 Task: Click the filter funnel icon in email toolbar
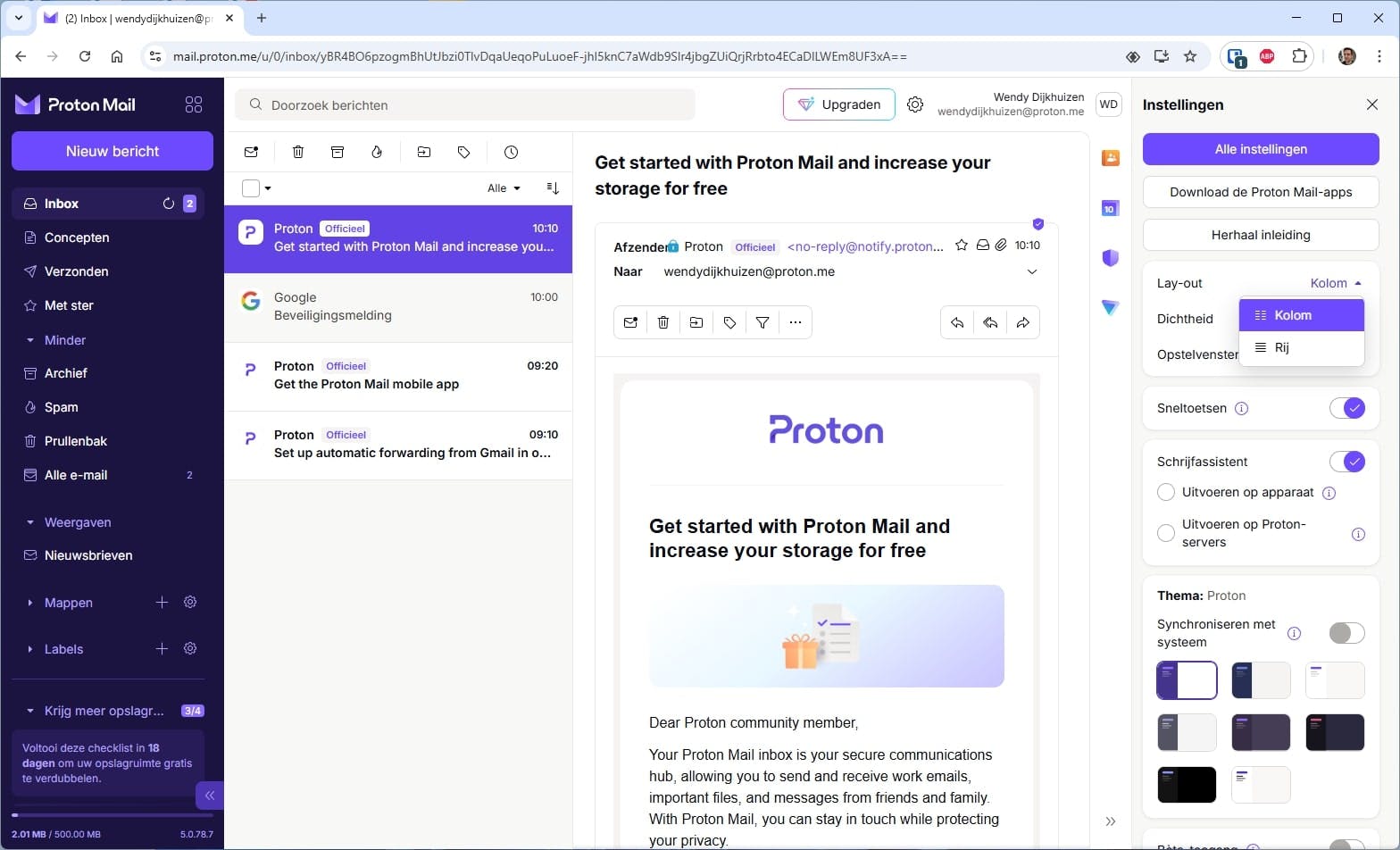click(x=762, y=322)
